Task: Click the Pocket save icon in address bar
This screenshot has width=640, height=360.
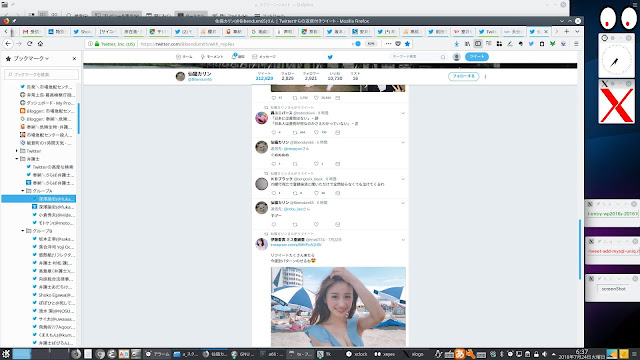Action: pyautogui.click(x=398, y=44)
